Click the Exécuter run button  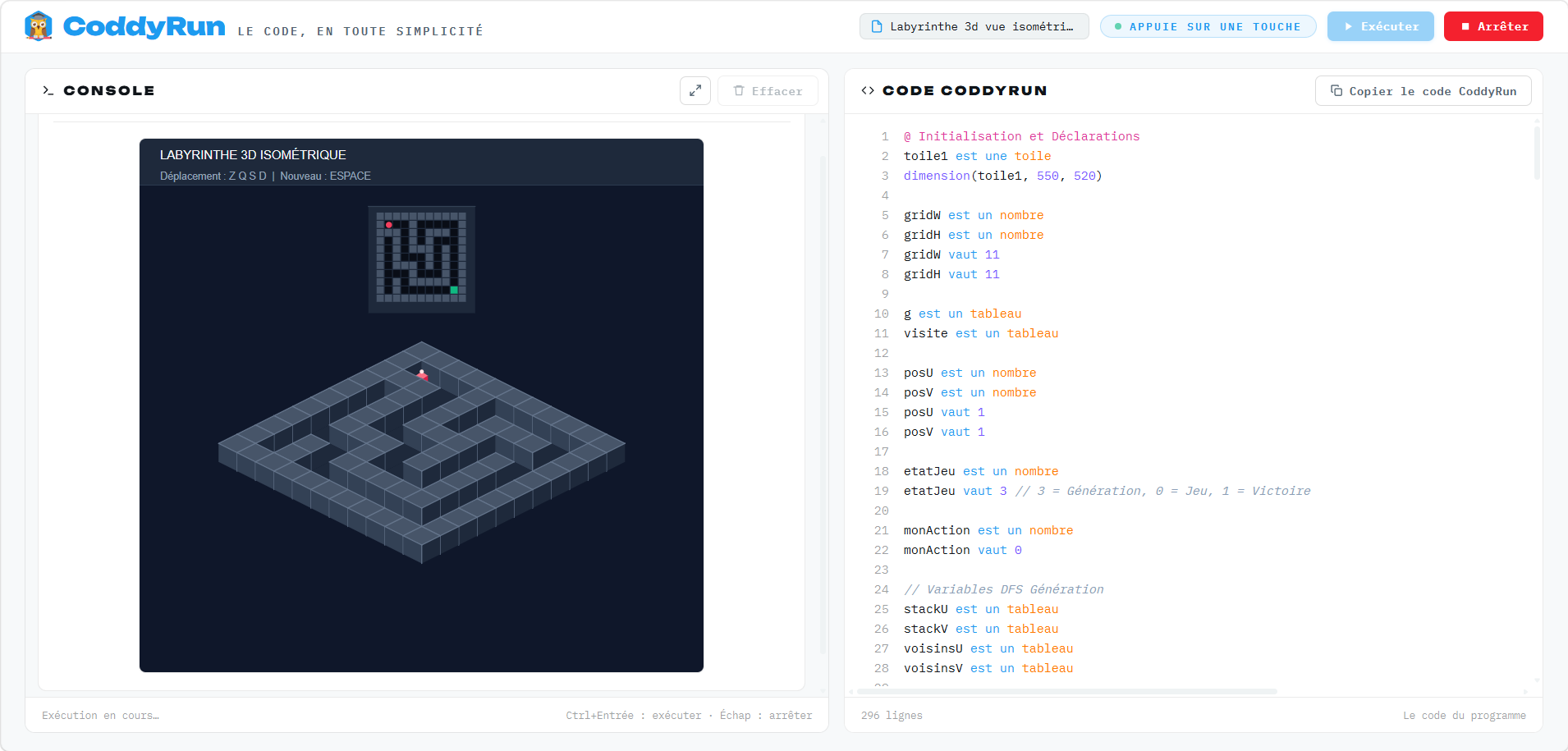1380,26
